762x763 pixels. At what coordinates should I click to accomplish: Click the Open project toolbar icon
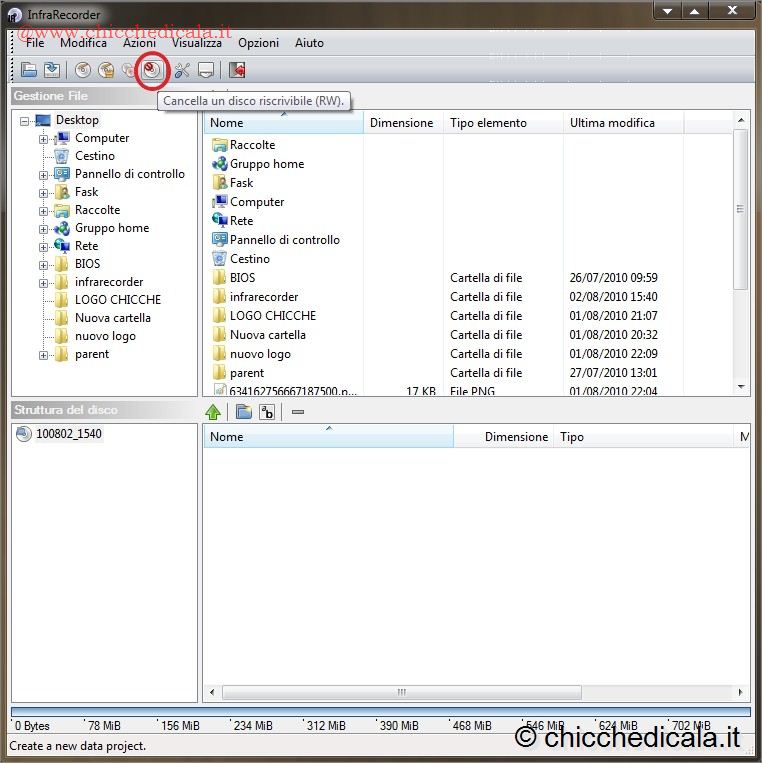click(29, 70)
